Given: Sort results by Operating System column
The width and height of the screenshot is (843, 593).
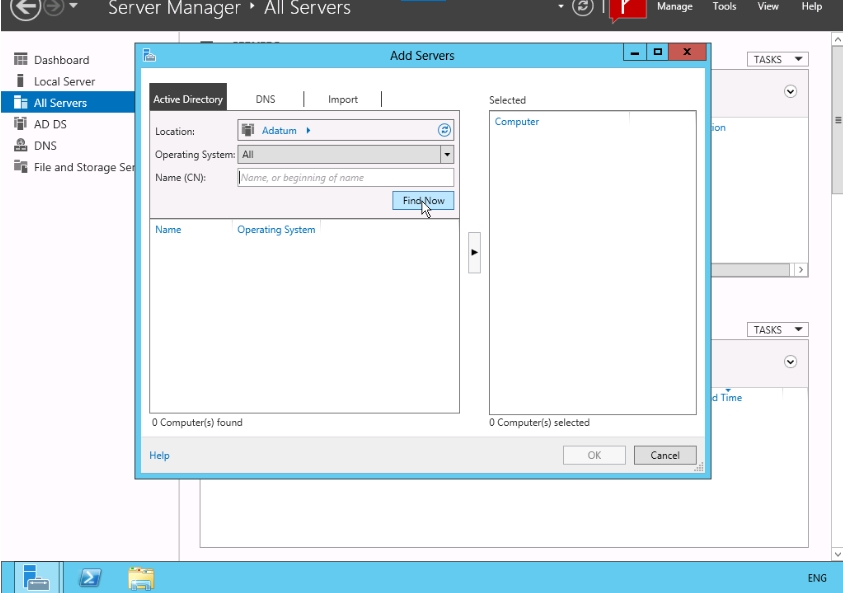Looking at the screenshot, I should coord(276,230).
